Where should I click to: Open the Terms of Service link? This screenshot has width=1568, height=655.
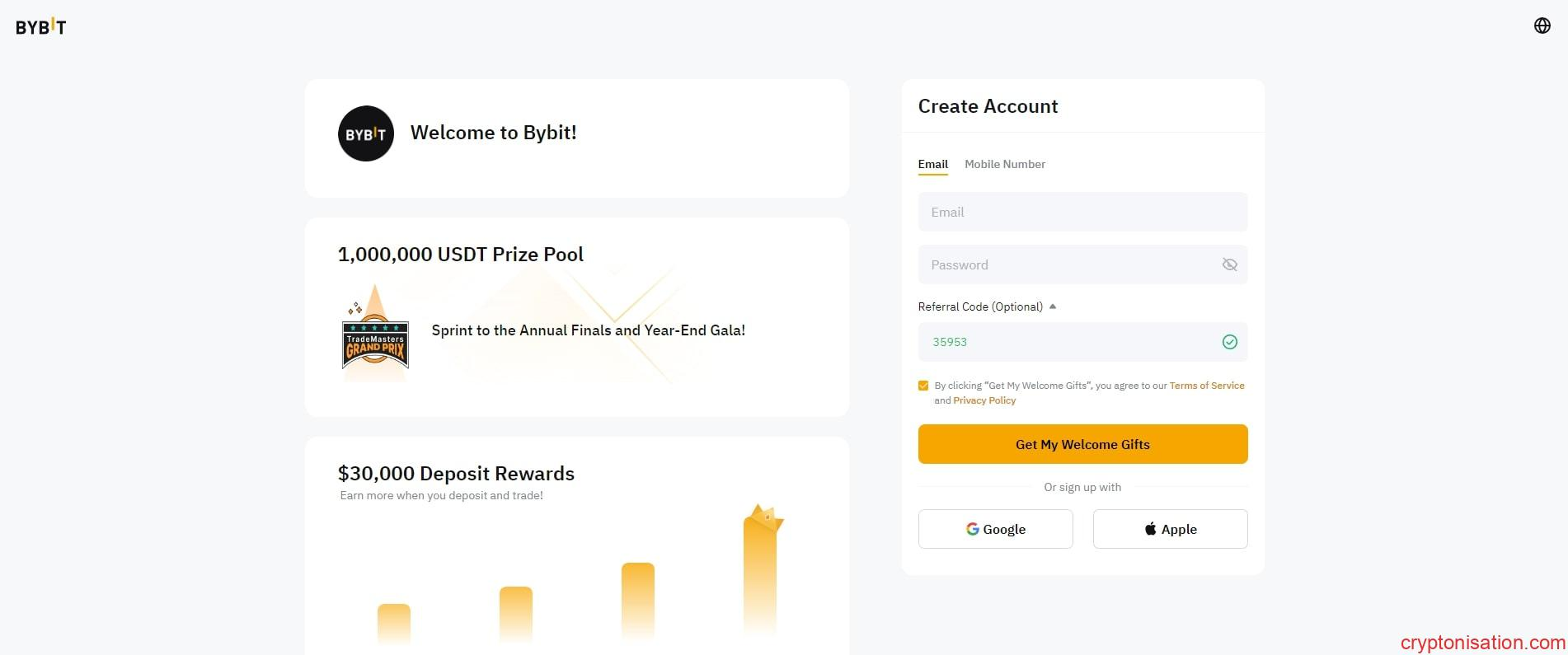tap(1206, 386)
